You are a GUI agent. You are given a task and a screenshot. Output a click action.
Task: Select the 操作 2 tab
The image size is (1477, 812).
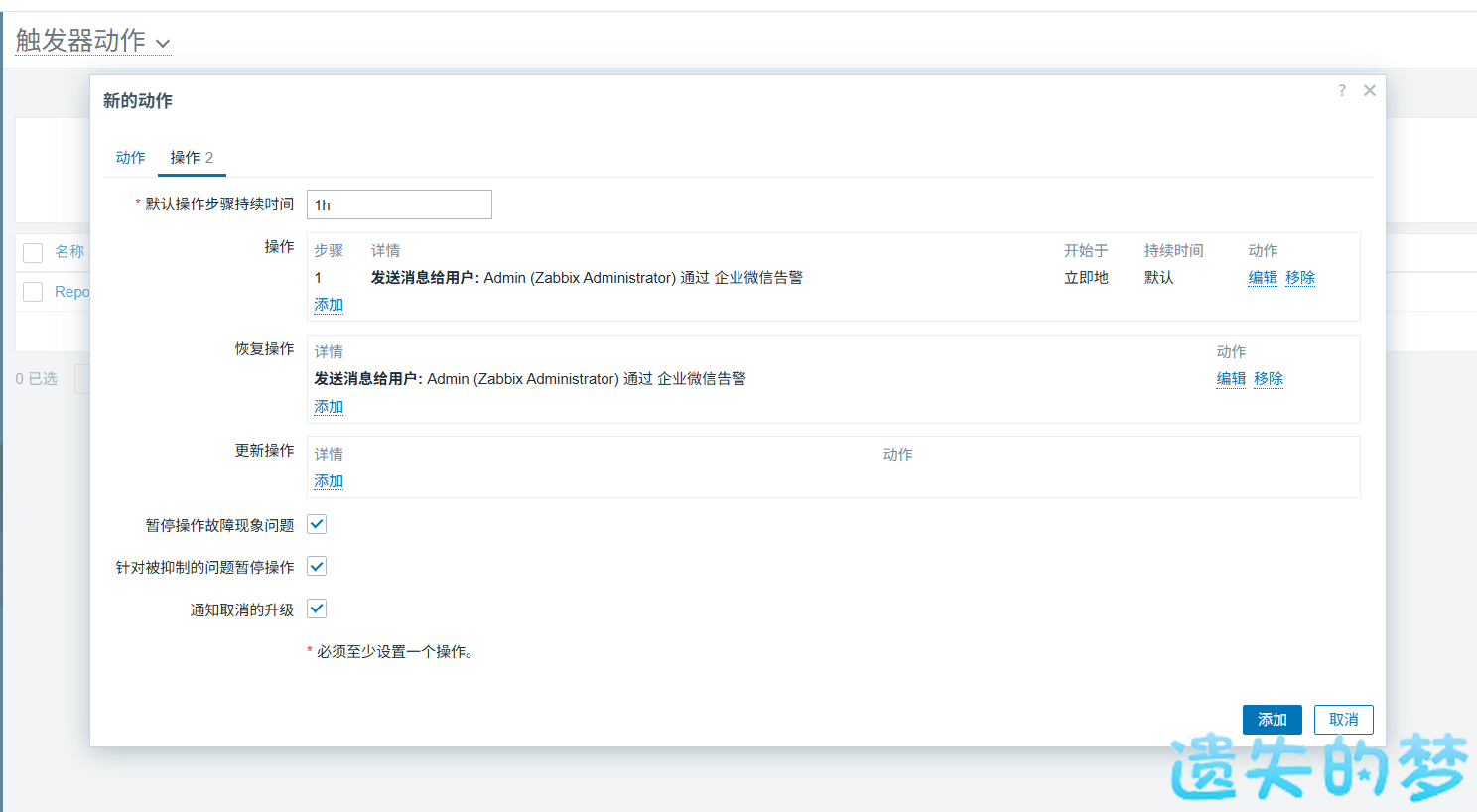coord(192,157)
